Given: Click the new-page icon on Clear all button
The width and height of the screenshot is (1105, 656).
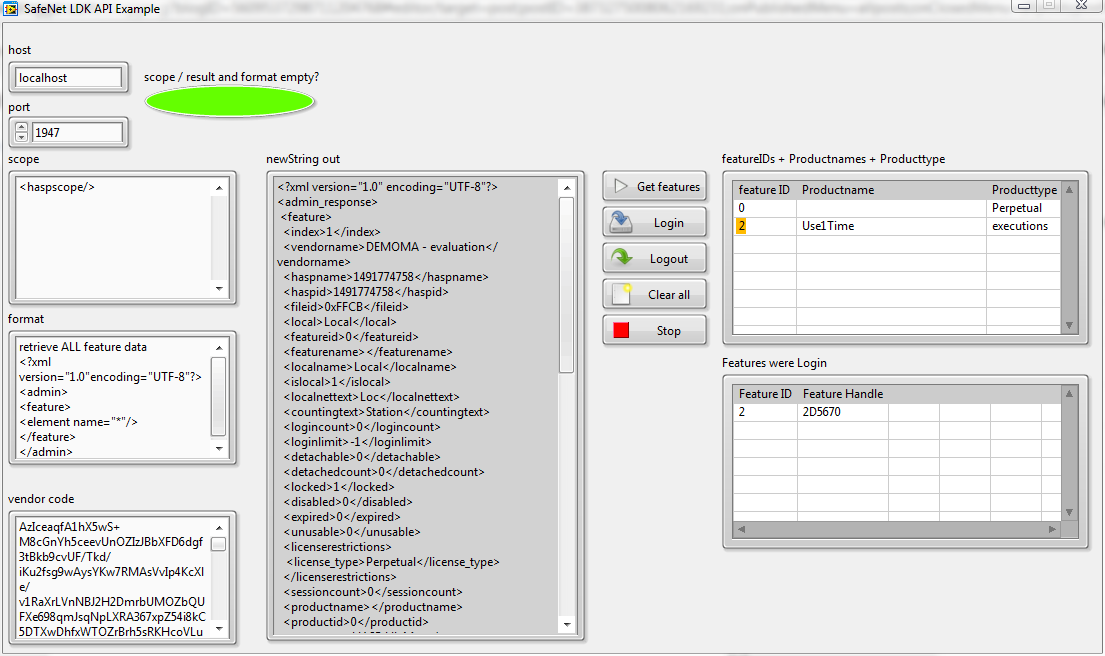Looking at the screenshot, I should pyautogui.click(x=620, y=292).
